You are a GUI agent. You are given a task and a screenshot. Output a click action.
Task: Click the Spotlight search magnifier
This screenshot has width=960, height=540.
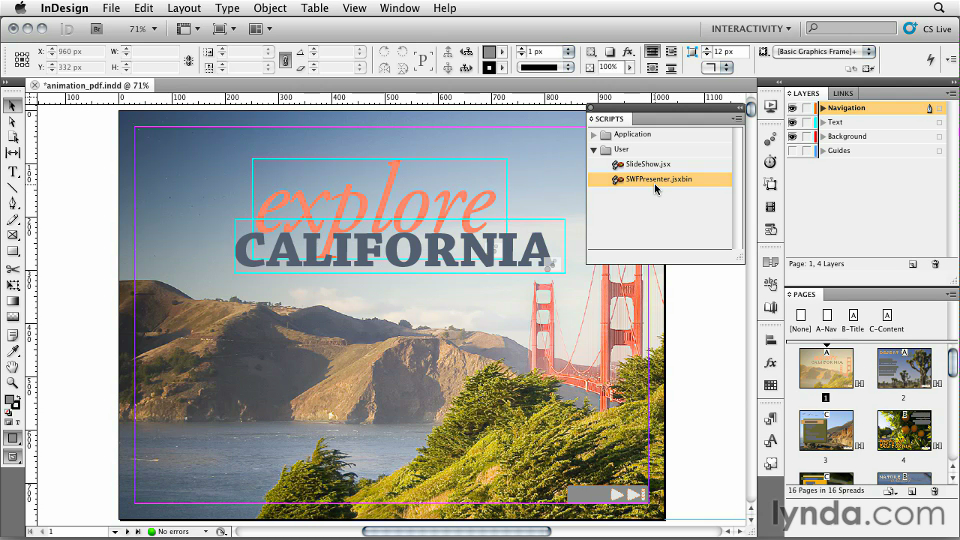point(939,8)
